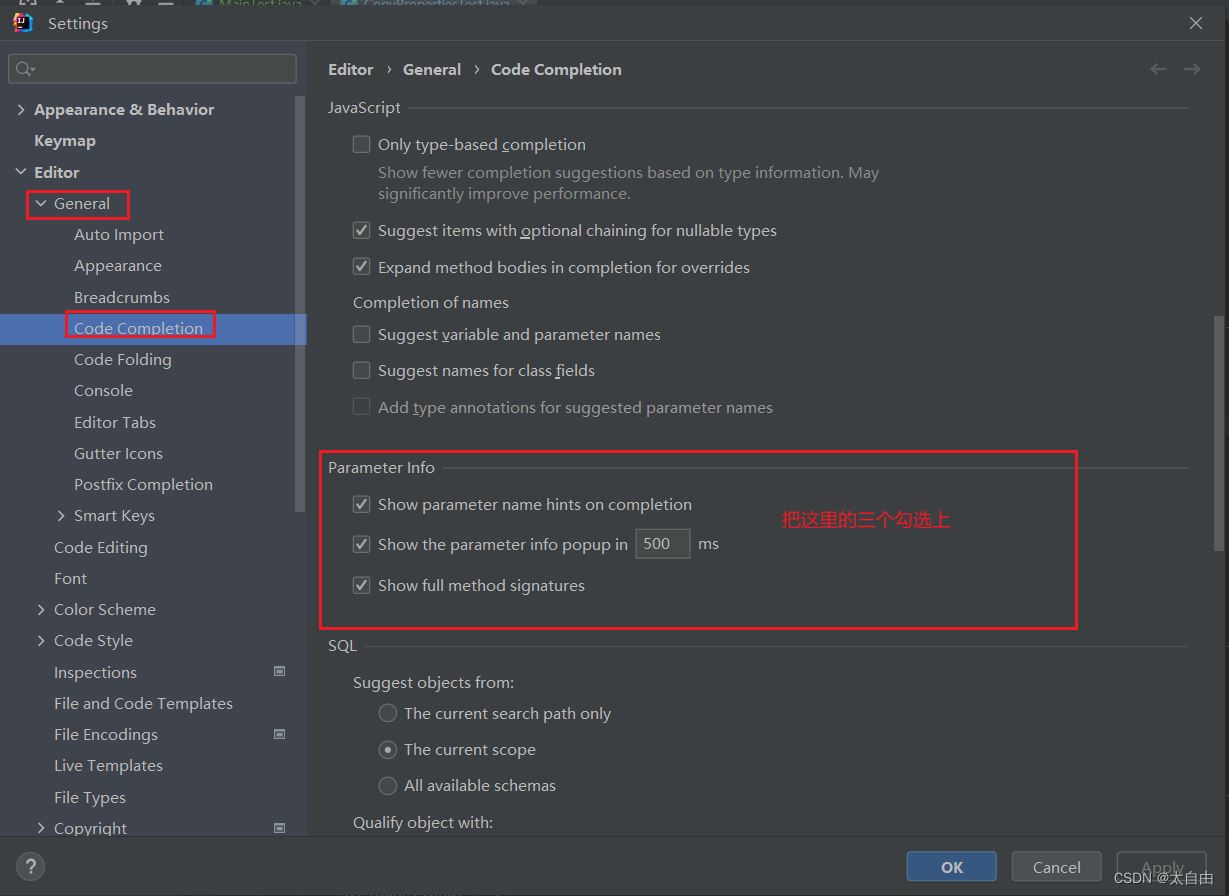Select Live Templates in the sidebar

point(108,765)
